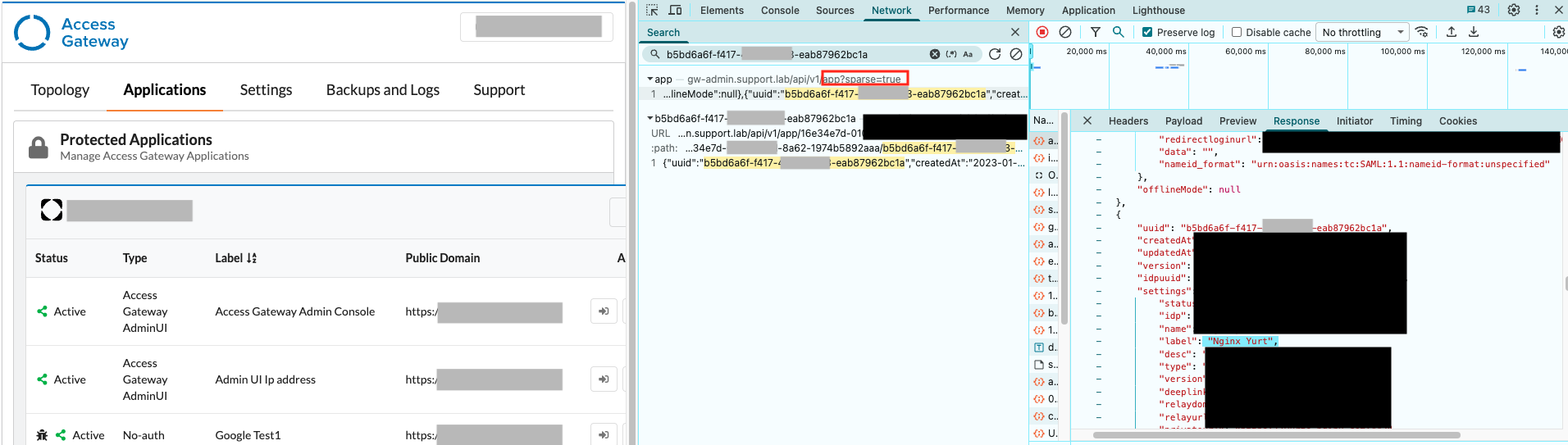Screen dimensions: 1568x445
Task: Open the 43 console issues badge
Action: (x=1479, y=10)
